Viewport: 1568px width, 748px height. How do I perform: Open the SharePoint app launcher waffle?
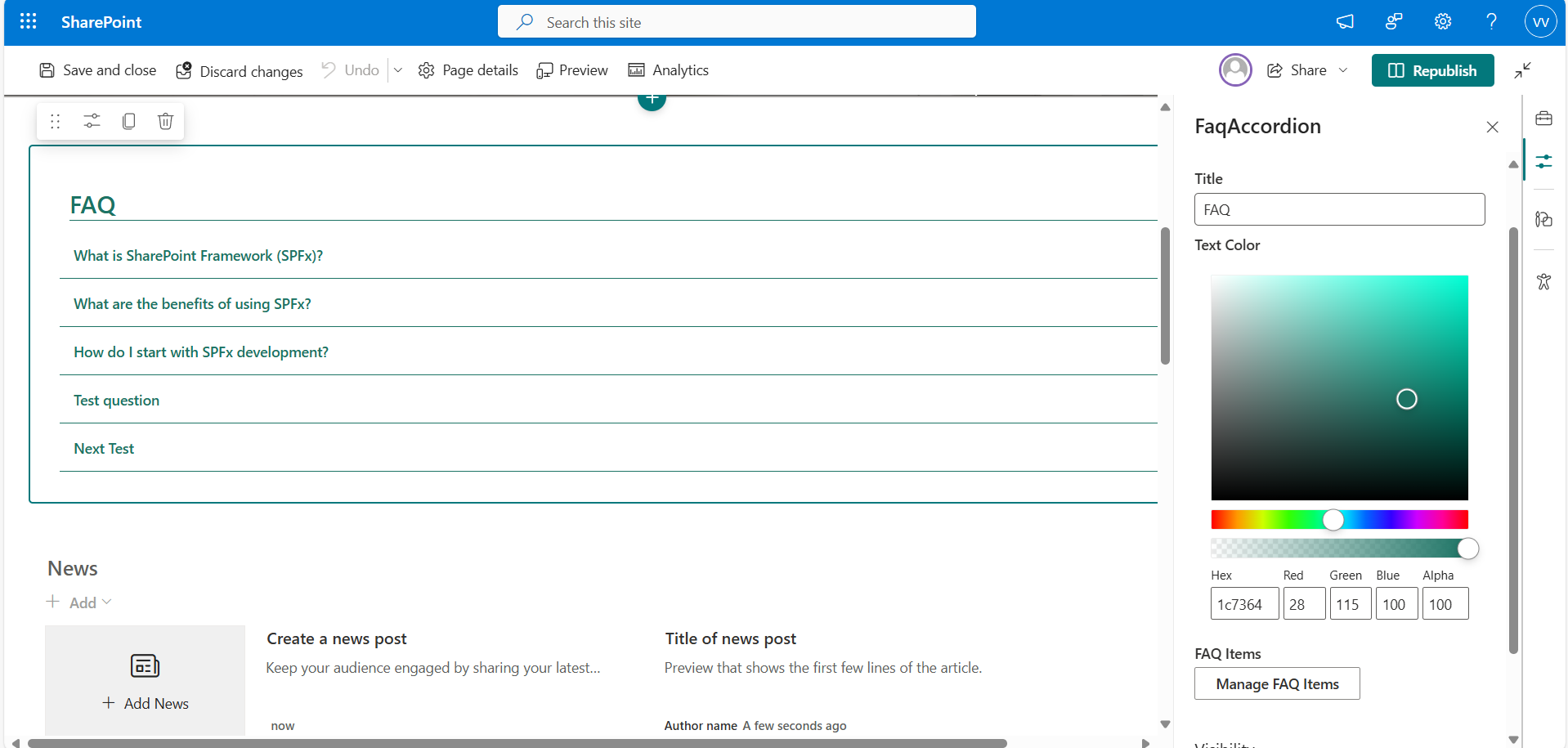click(x=28, y=22)
